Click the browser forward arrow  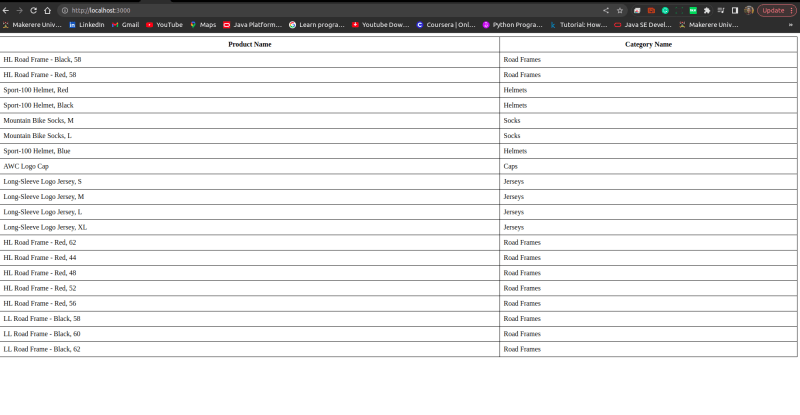click(x=19, y=10)
